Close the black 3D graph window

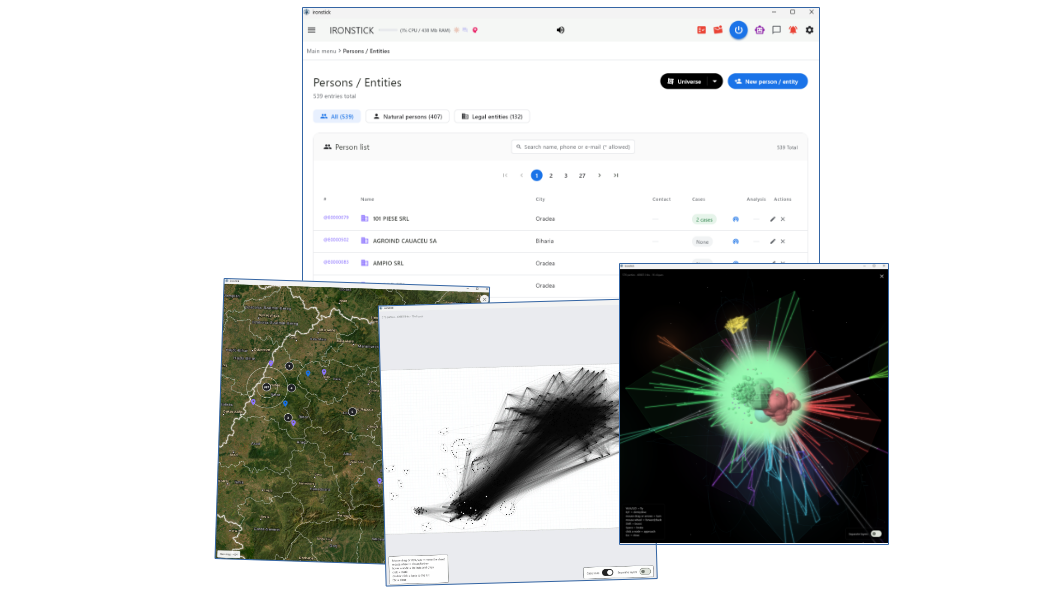(881, 276)
